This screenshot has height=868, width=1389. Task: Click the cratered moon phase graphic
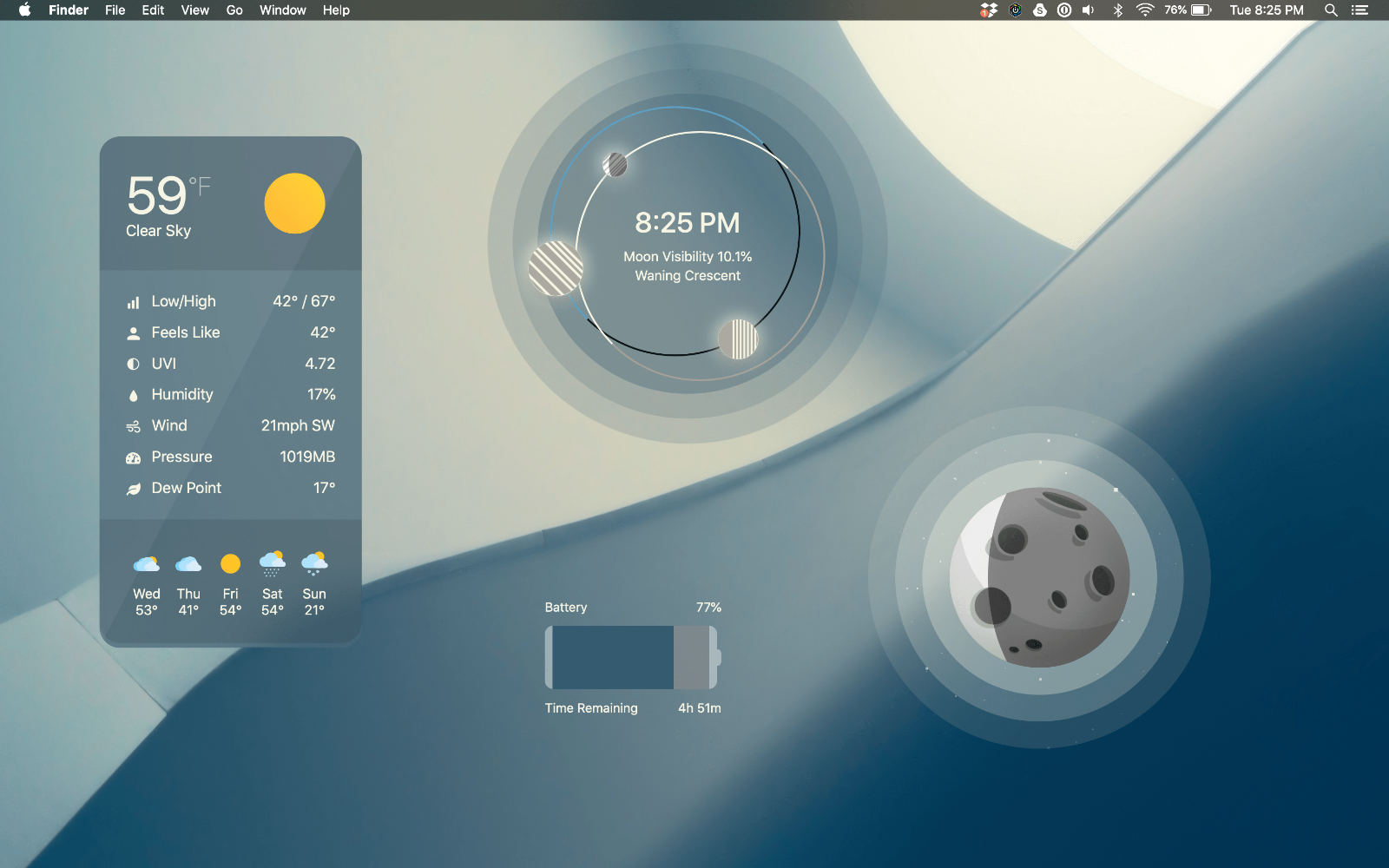1039,577
